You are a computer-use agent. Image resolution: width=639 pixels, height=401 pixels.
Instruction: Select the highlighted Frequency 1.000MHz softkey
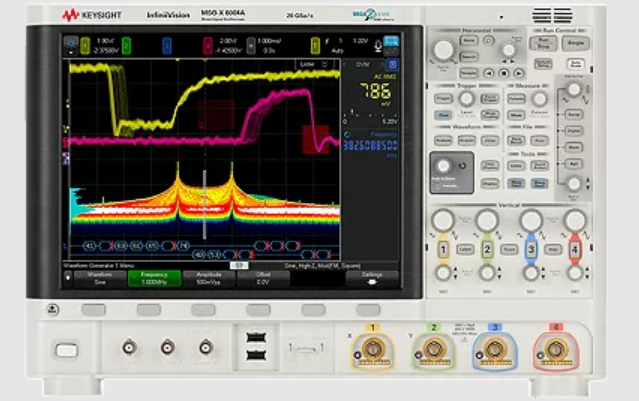click(154, 278)
